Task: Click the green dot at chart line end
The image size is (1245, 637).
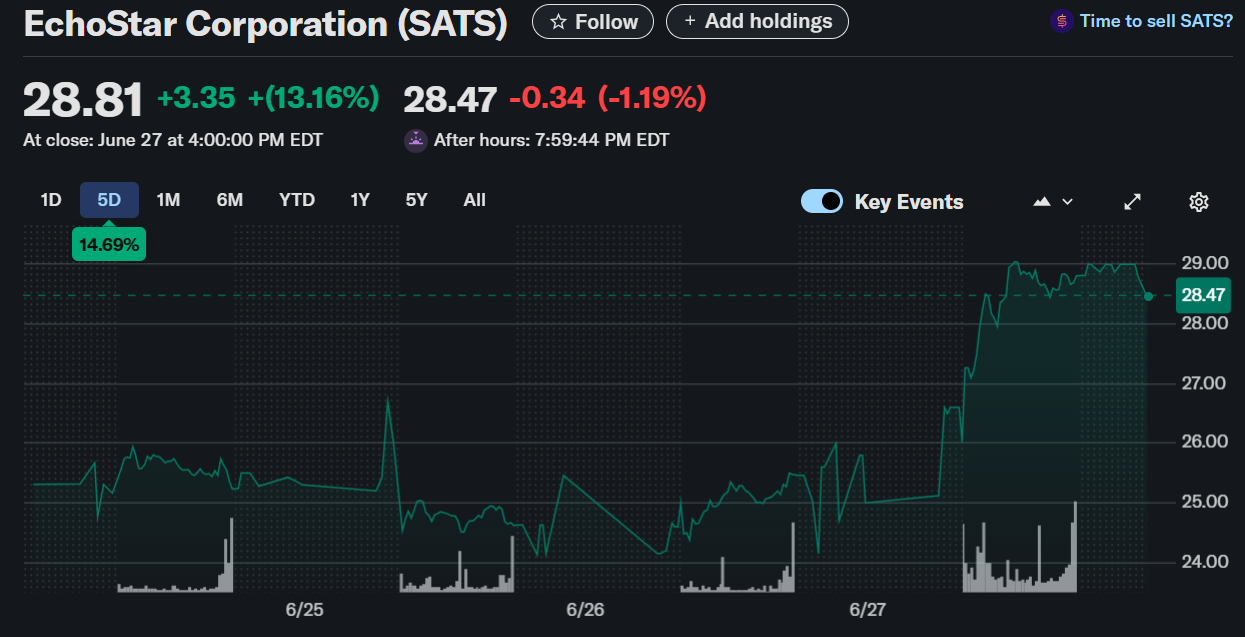Action: 1148,296
